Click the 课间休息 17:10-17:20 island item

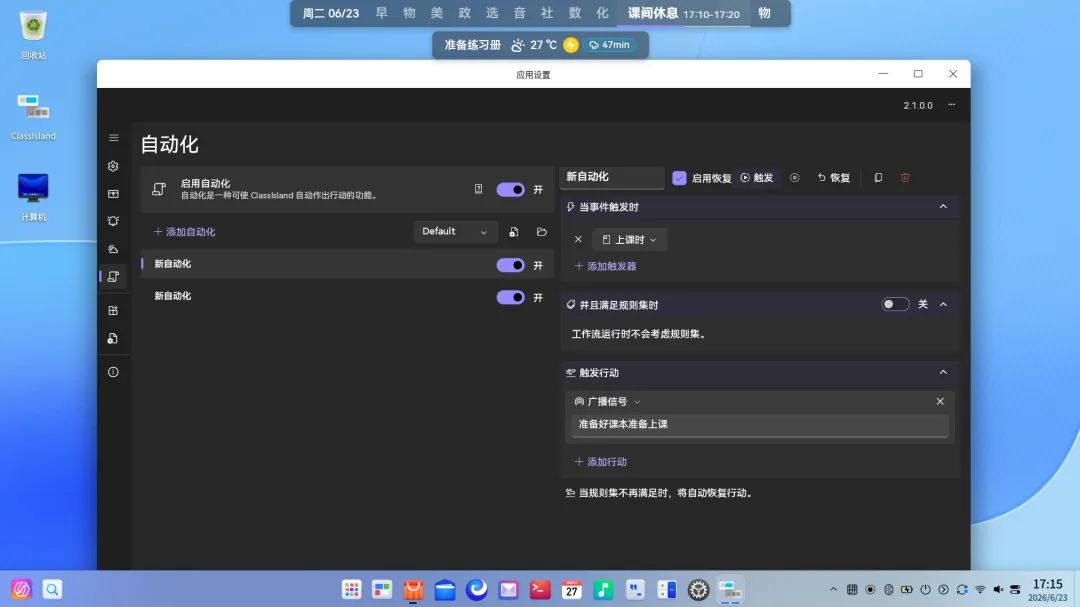[x=683, y=14]
